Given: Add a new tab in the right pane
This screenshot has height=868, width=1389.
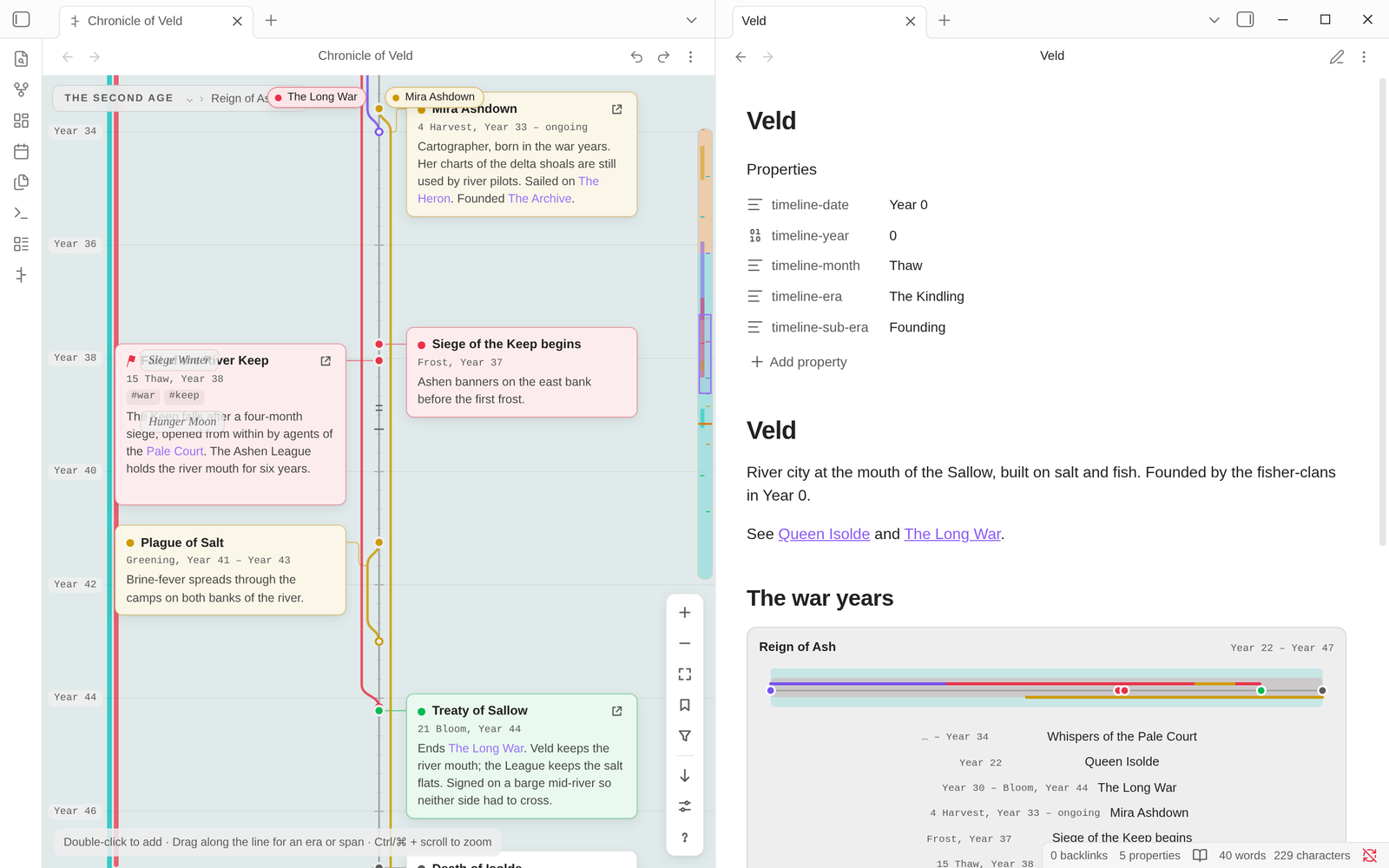Looking at the screenshot, I should (x=945, y=20).
